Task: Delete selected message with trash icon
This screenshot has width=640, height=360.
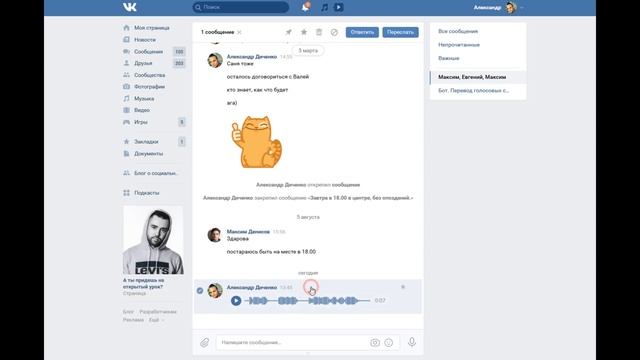Action: [x=319, y=32]
